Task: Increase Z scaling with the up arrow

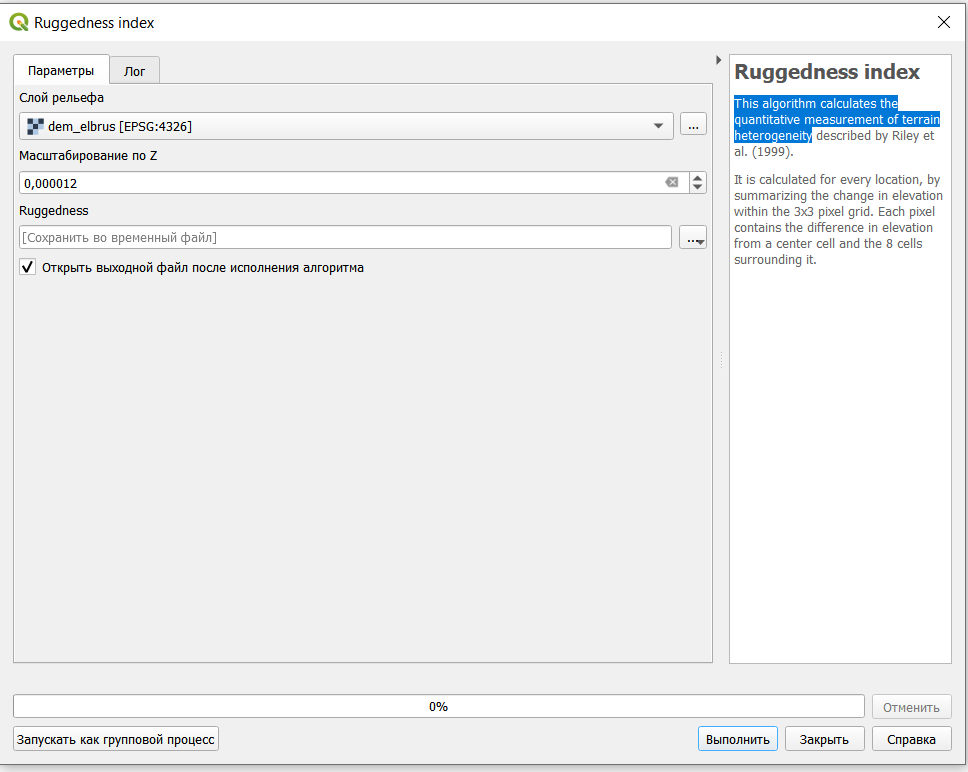Action: [697, 177]
